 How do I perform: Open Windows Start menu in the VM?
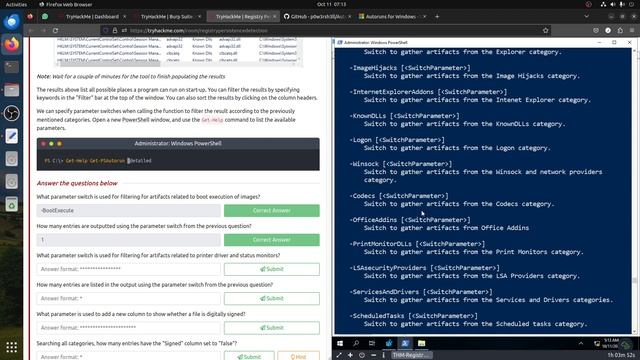point(340,343)
